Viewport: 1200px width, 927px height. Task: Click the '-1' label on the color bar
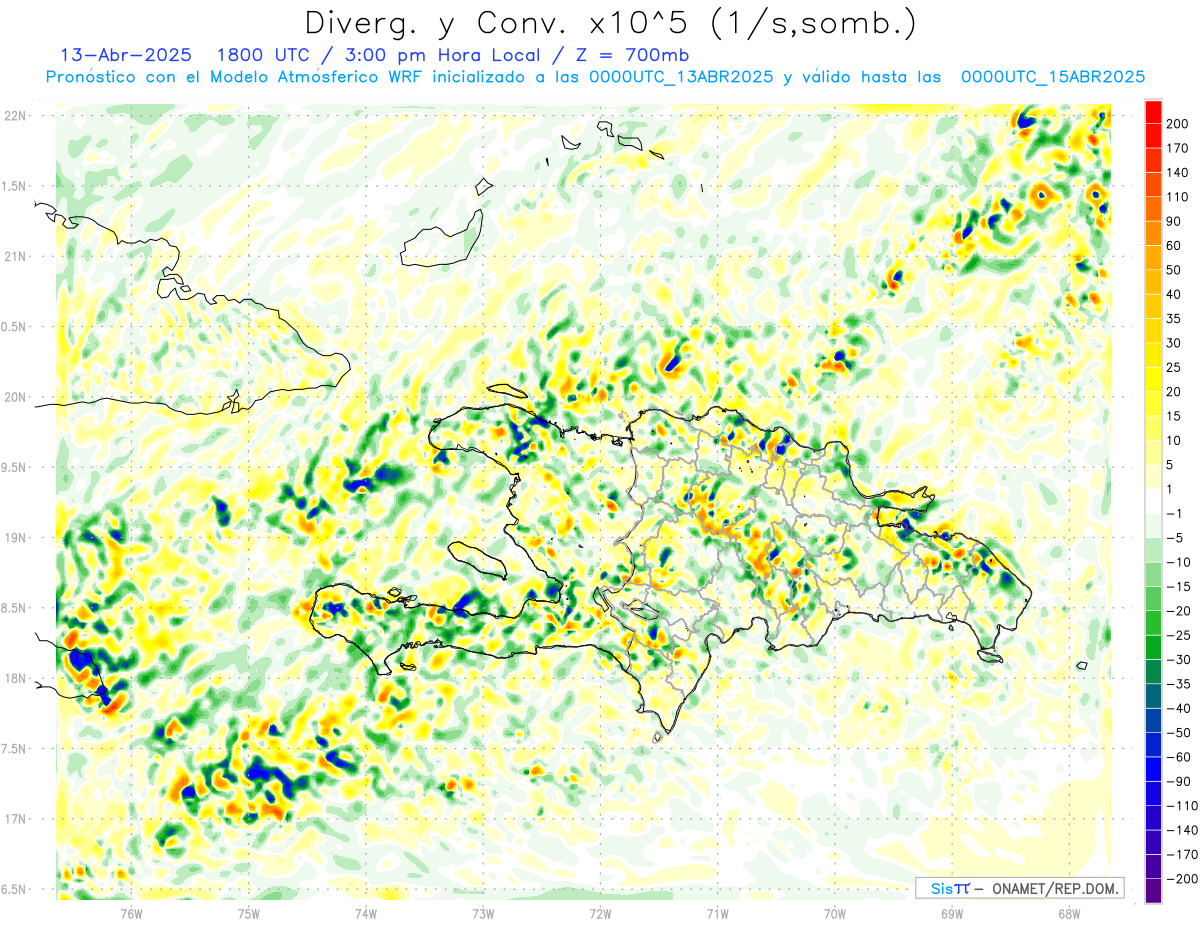point(1176,513)
